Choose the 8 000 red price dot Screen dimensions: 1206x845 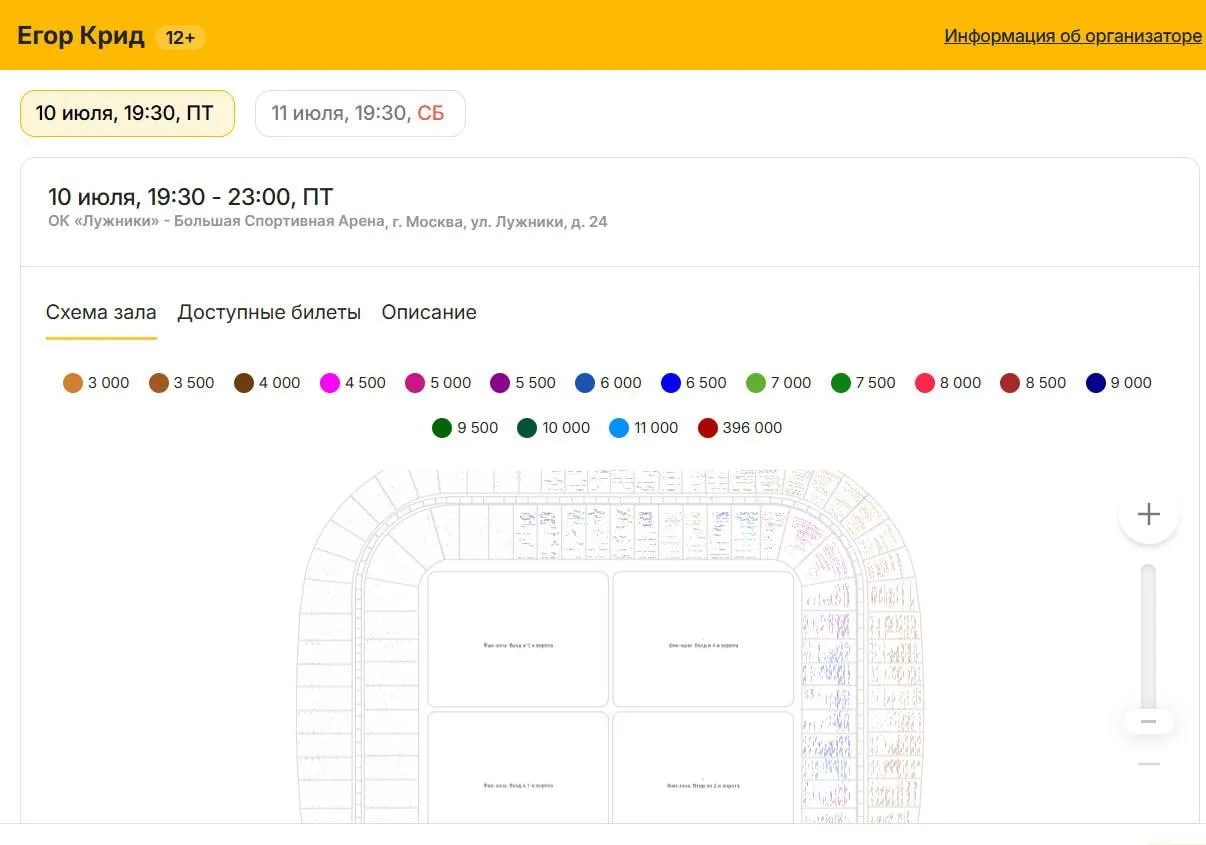925,383
